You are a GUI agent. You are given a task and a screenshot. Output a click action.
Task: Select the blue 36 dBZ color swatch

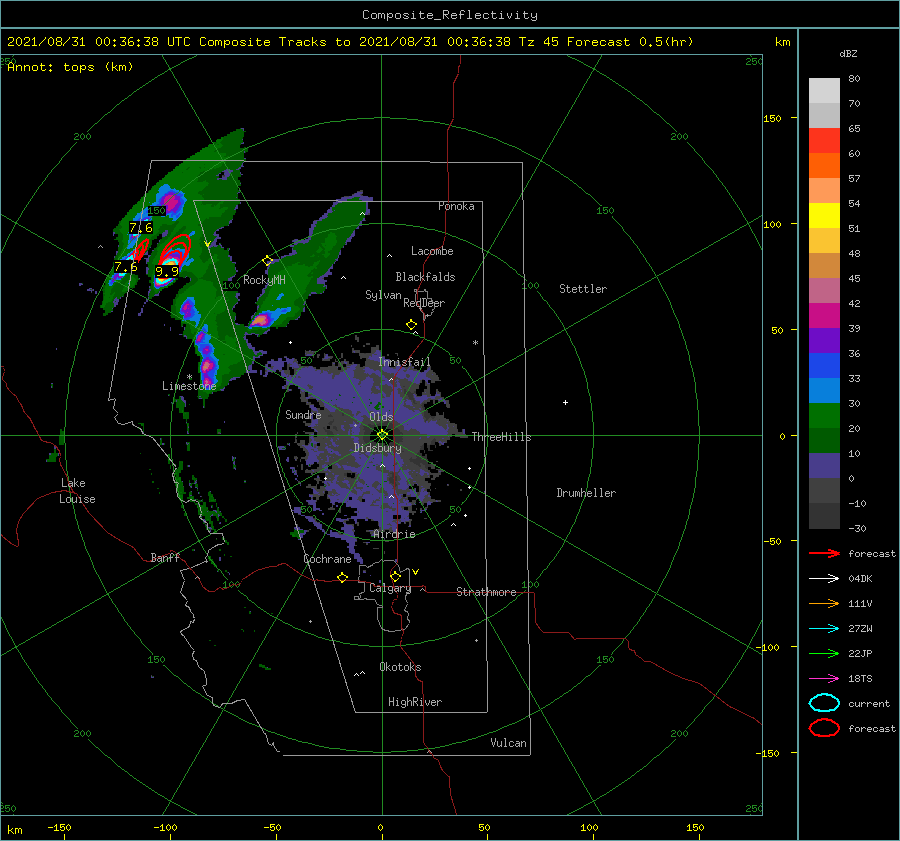pos(824,365)
